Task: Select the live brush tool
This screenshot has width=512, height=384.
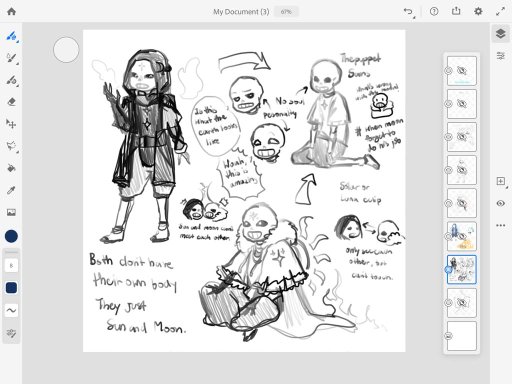Action: [x=11, y=58]
